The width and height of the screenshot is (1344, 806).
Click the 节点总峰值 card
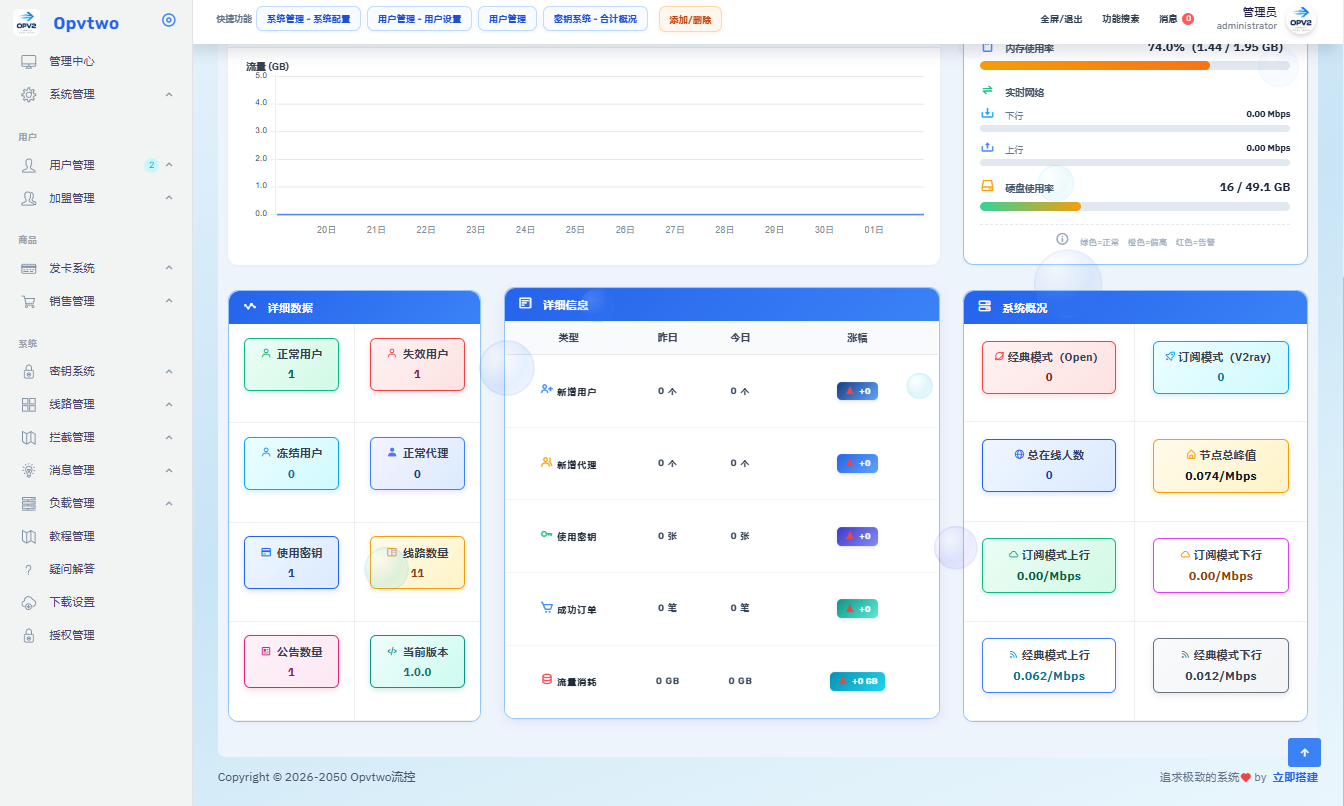coord(1221,466)
